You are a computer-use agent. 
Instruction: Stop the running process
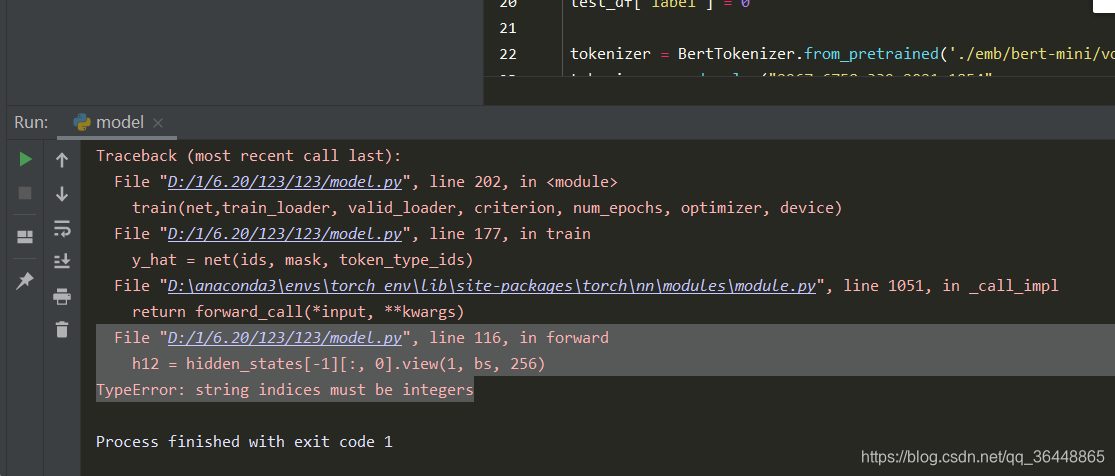pyautogui.click(x=25, y=193)
